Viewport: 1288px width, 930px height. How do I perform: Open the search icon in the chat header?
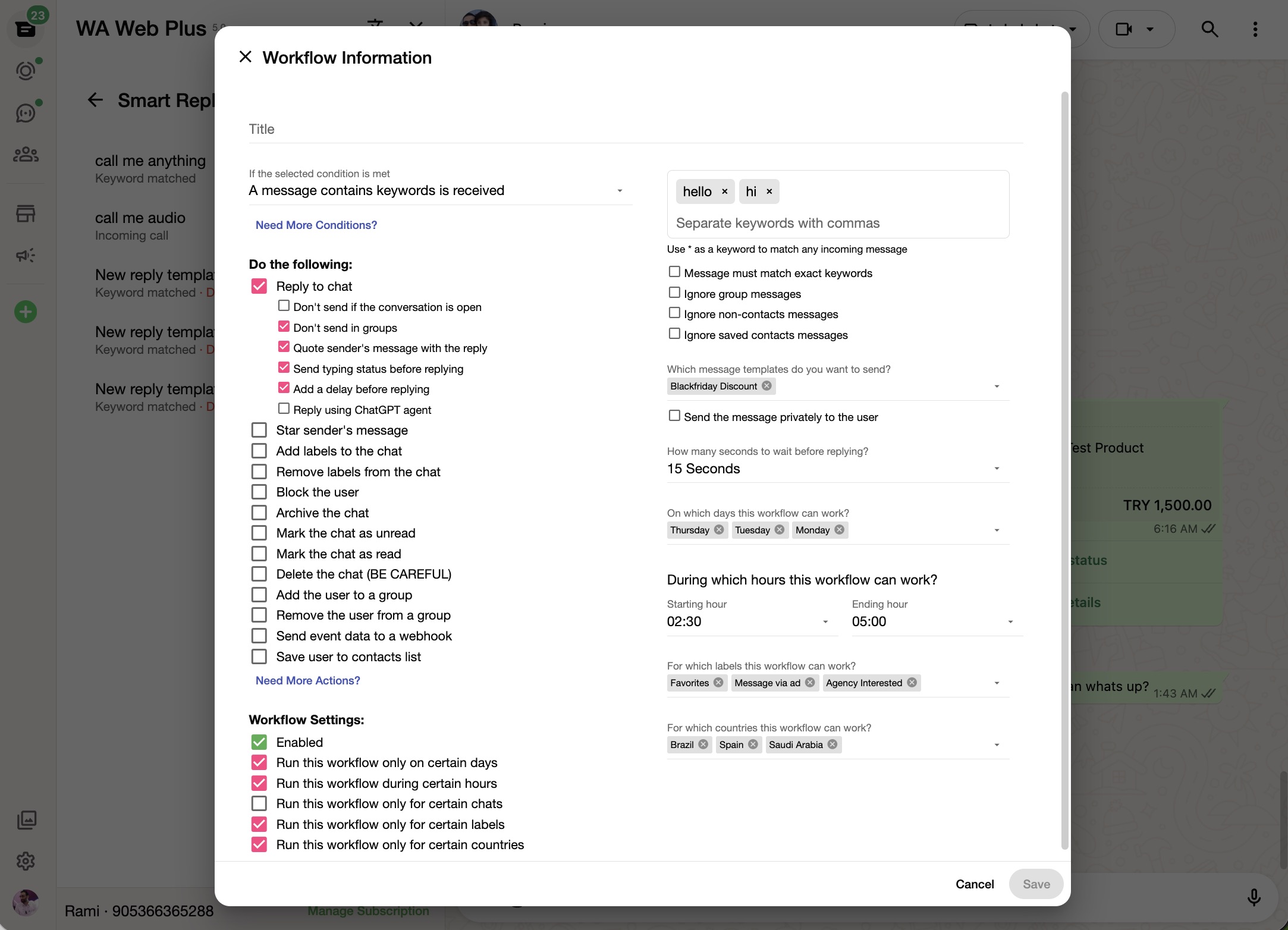pyautogui.click(x=1210, y=29)
